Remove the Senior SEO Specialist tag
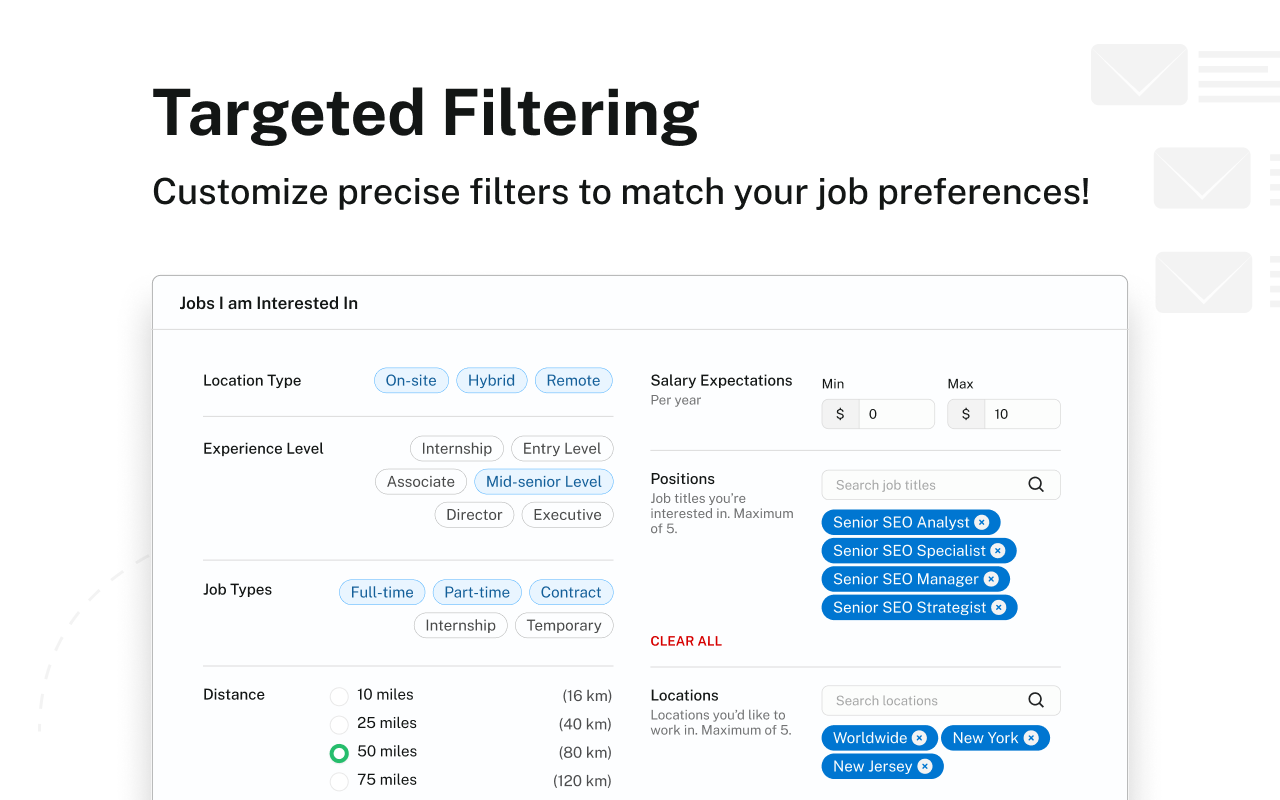The height and width of the screenshot is (800, 1280). (x=998, y=551)
